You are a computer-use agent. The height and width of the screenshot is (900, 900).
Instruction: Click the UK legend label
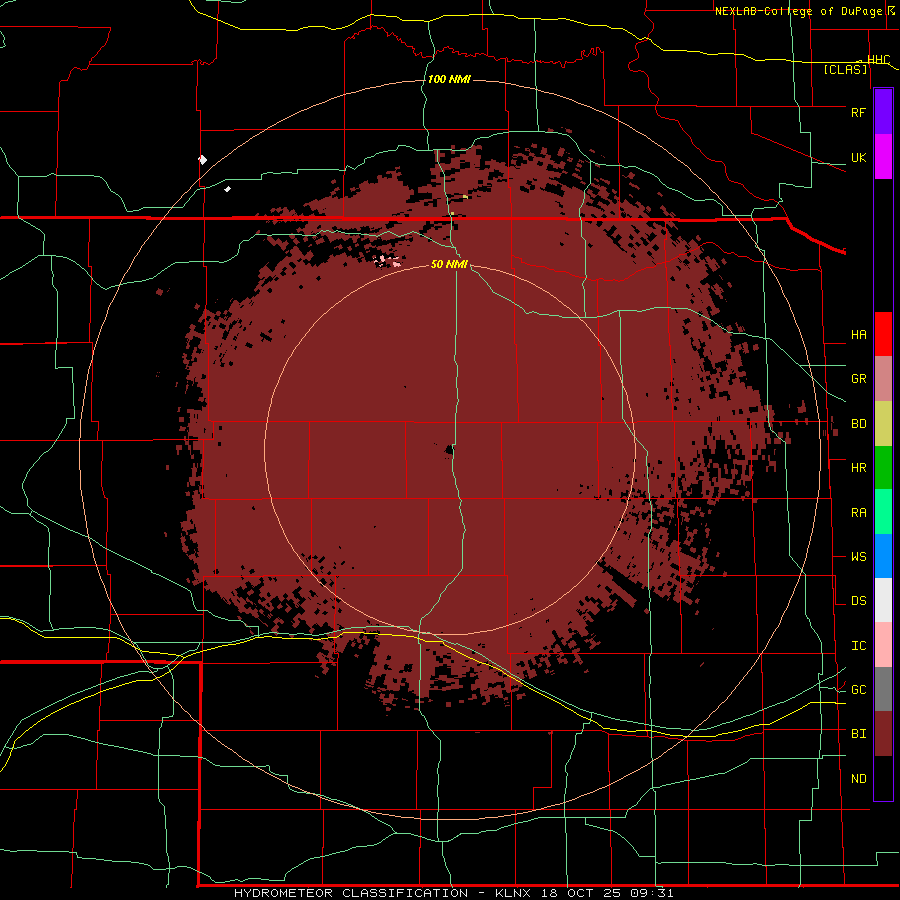coord(858,157)
